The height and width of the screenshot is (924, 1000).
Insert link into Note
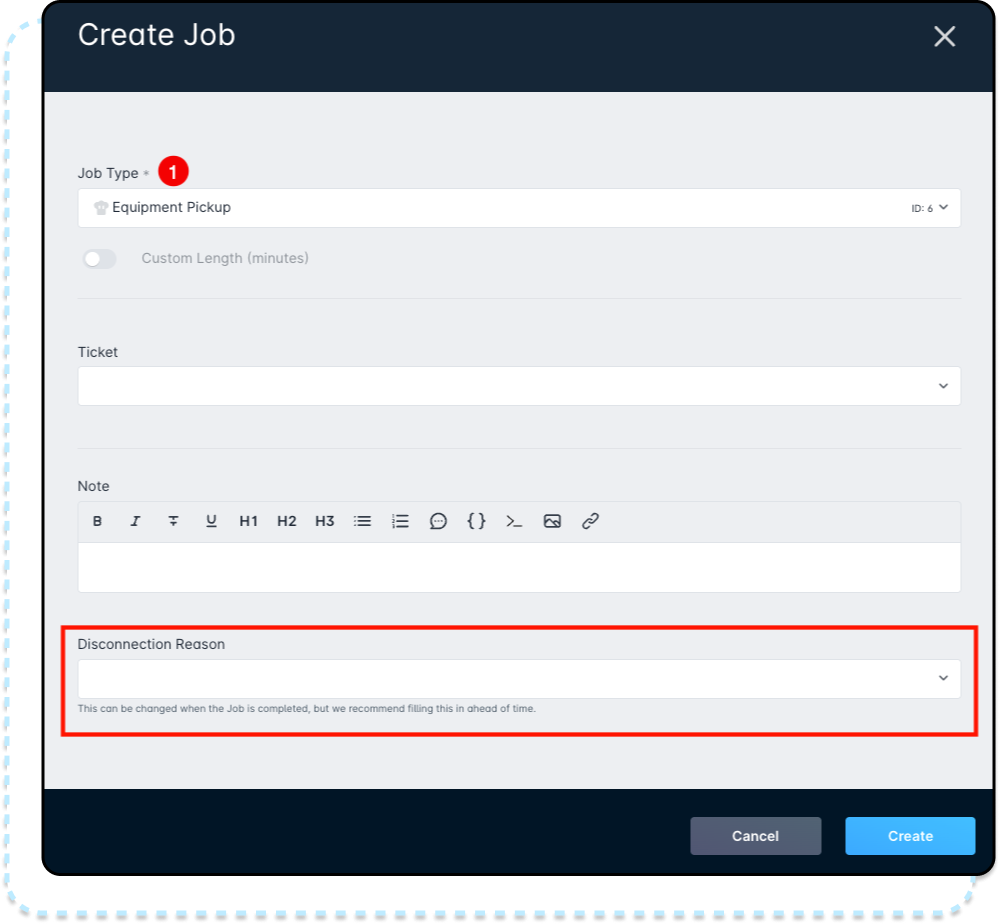coord(591,521)
